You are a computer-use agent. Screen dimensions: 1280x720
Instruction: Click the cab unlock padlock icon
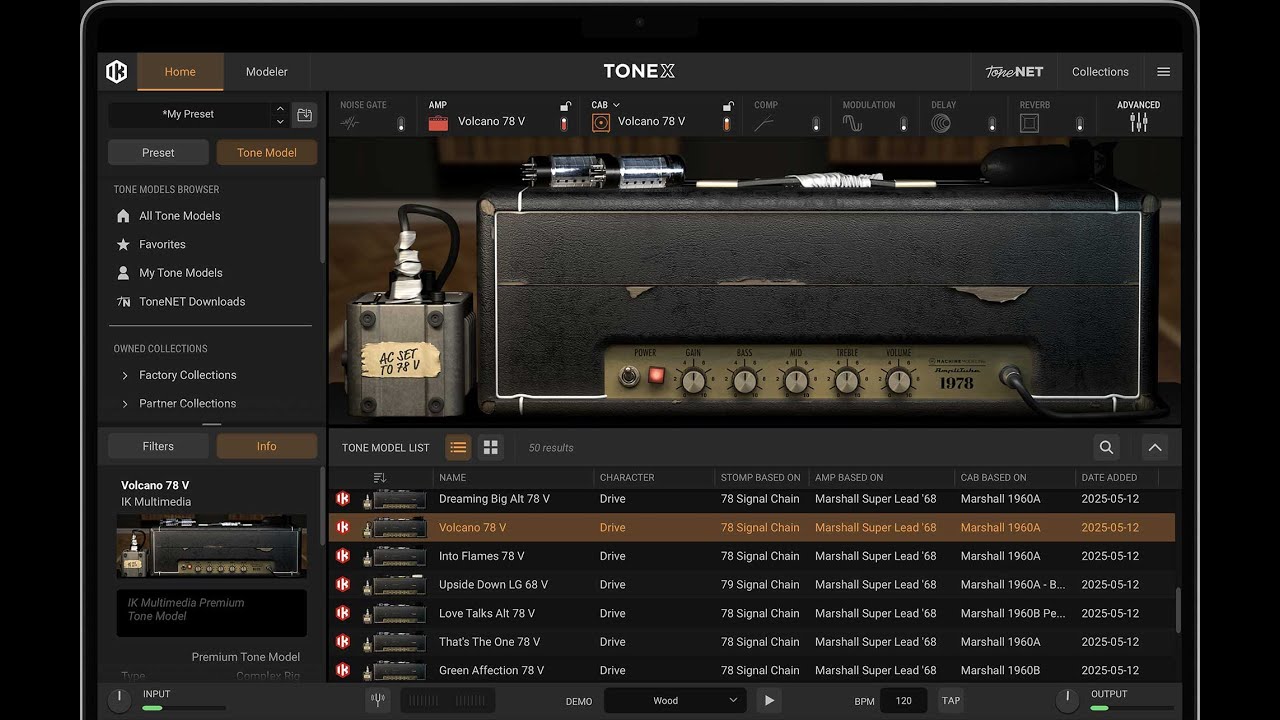[x=728, y=106]
